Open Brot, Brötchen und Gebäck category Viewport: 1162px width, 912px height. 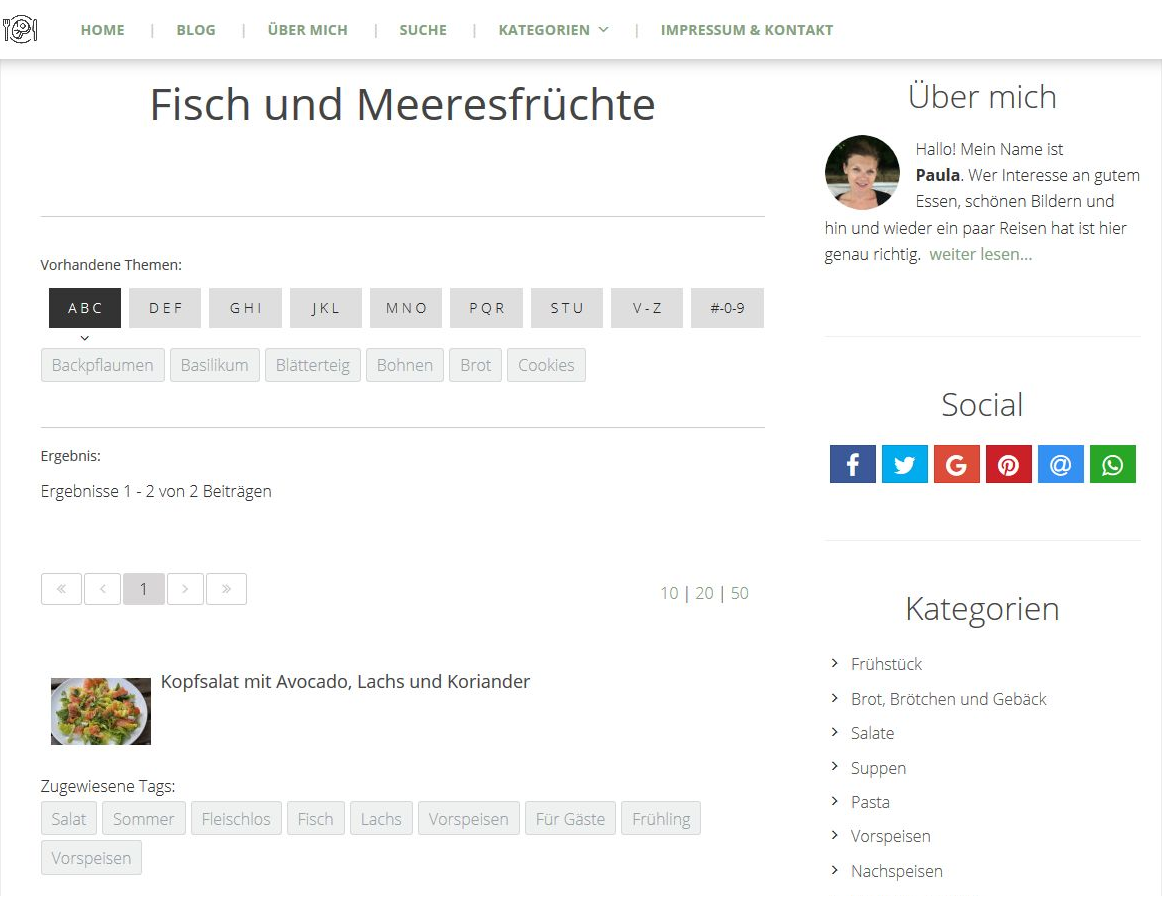click(x=949, y=699)
